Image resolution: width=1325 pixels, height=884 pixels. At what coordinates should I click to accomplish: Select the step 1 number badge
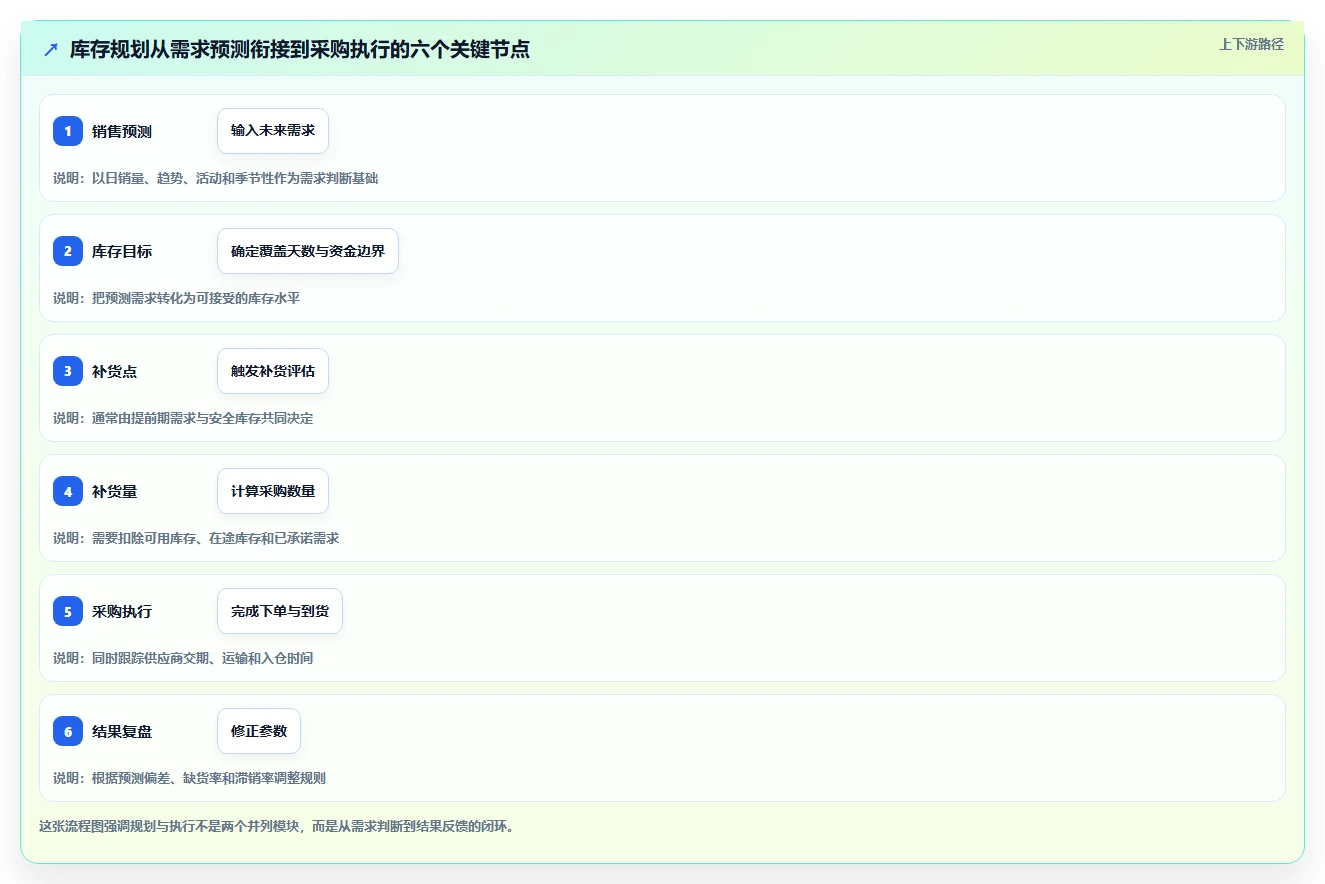coord(68,131)
